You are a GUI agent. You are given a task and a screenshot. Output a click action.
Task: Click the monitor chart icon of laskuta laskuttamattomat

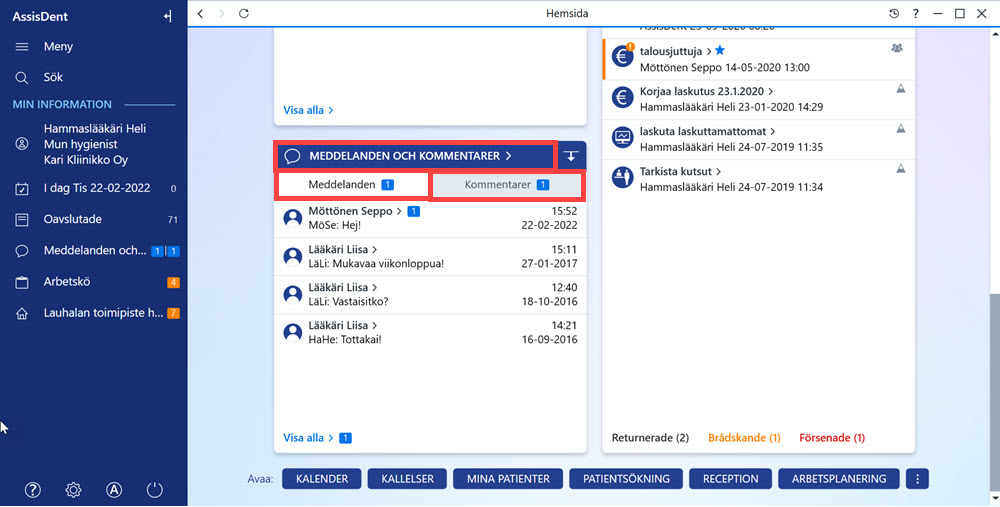[x=622, y=137]
